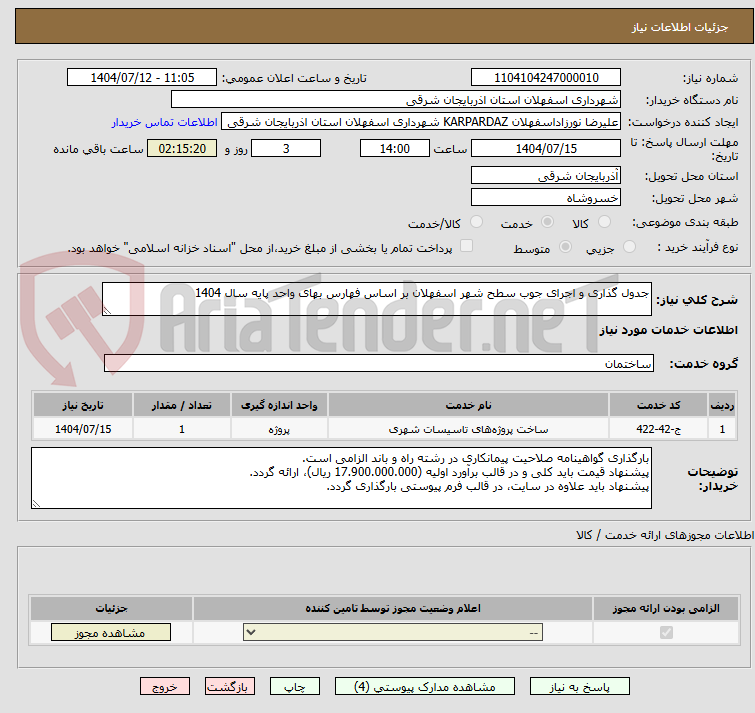Click the deadline time field 14:00

(x=395, y=148)
